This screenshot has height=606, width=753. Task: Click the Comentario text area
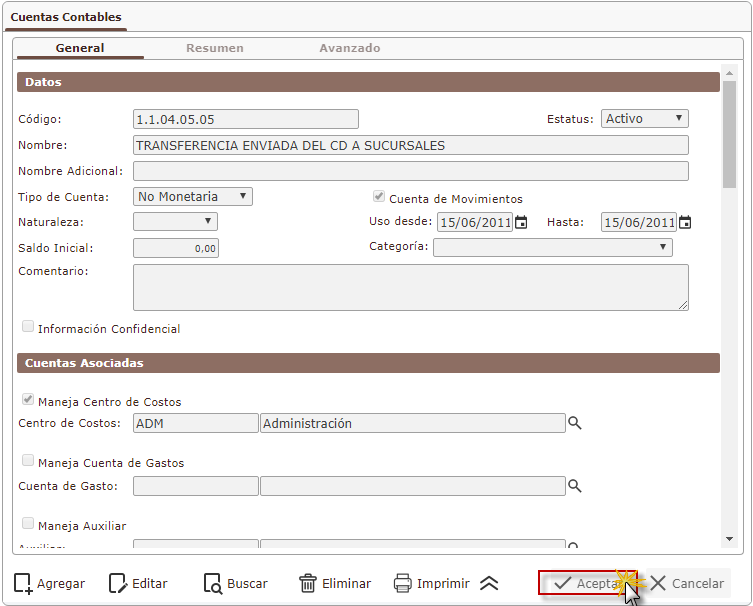411,287
